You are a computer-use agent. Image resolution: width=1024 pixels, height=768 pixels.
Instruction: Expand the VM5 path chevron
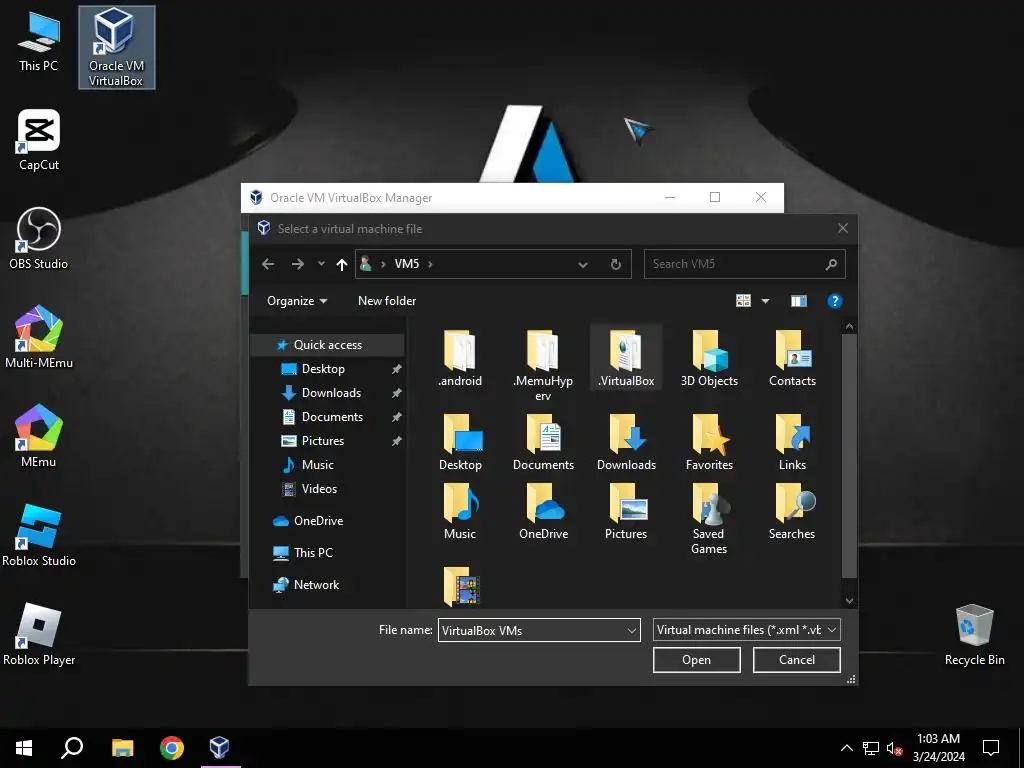(430, 264)
